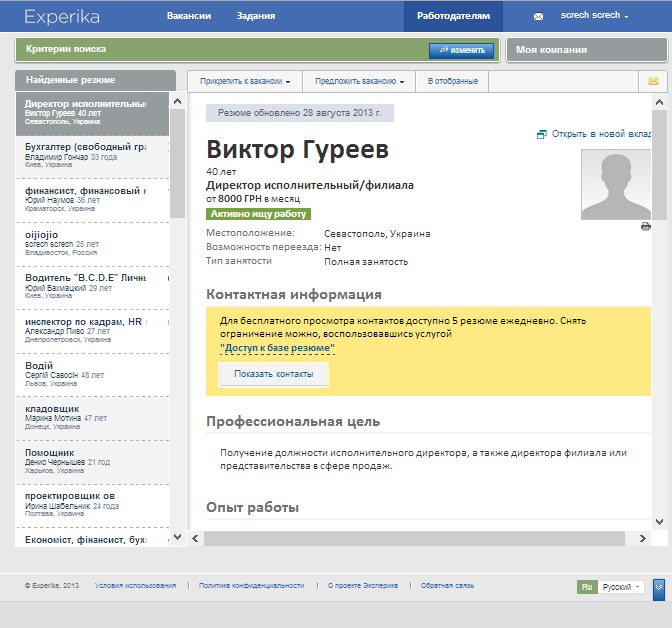This screenshot has width=672, height=628.
Task: Select Директор исполнительный resume of Виктор Гуреев
Action: click(93, 114)
